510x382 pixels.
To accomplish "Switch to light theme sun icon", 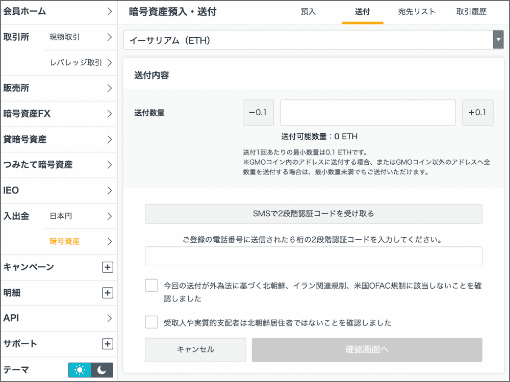I will click(x=80, y=370).
